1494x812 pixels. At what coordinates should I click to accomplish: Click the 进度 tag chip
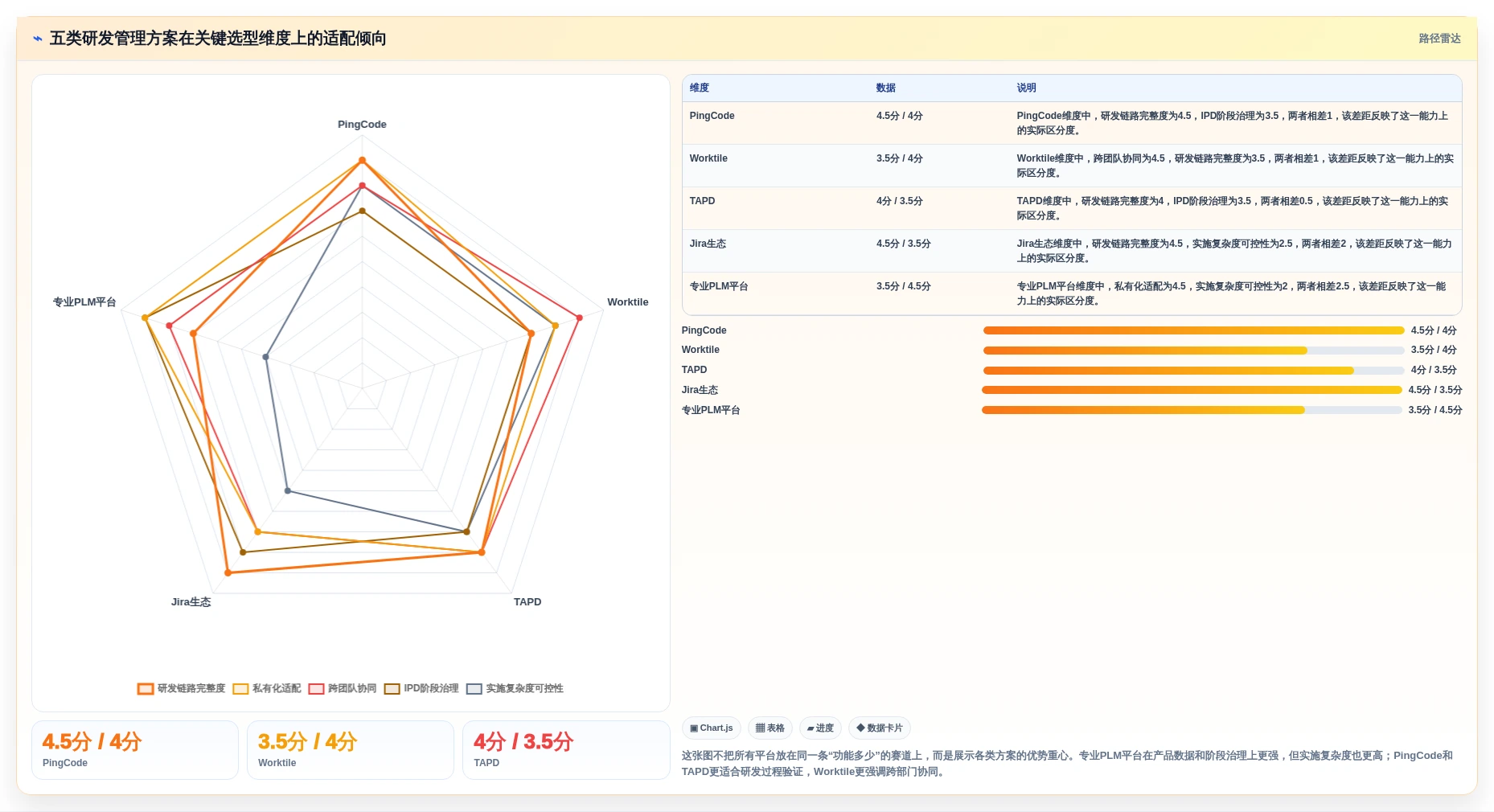(x=820, y=728)
